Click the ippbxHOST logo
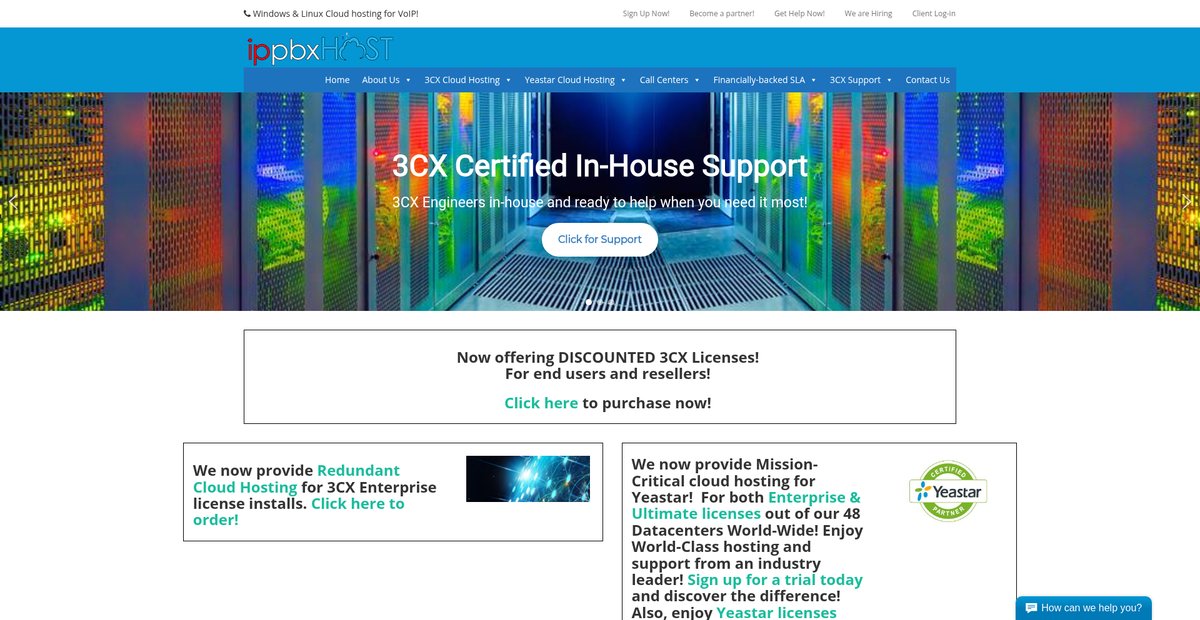The image size is (1200, 620). [x=320, y=49]
